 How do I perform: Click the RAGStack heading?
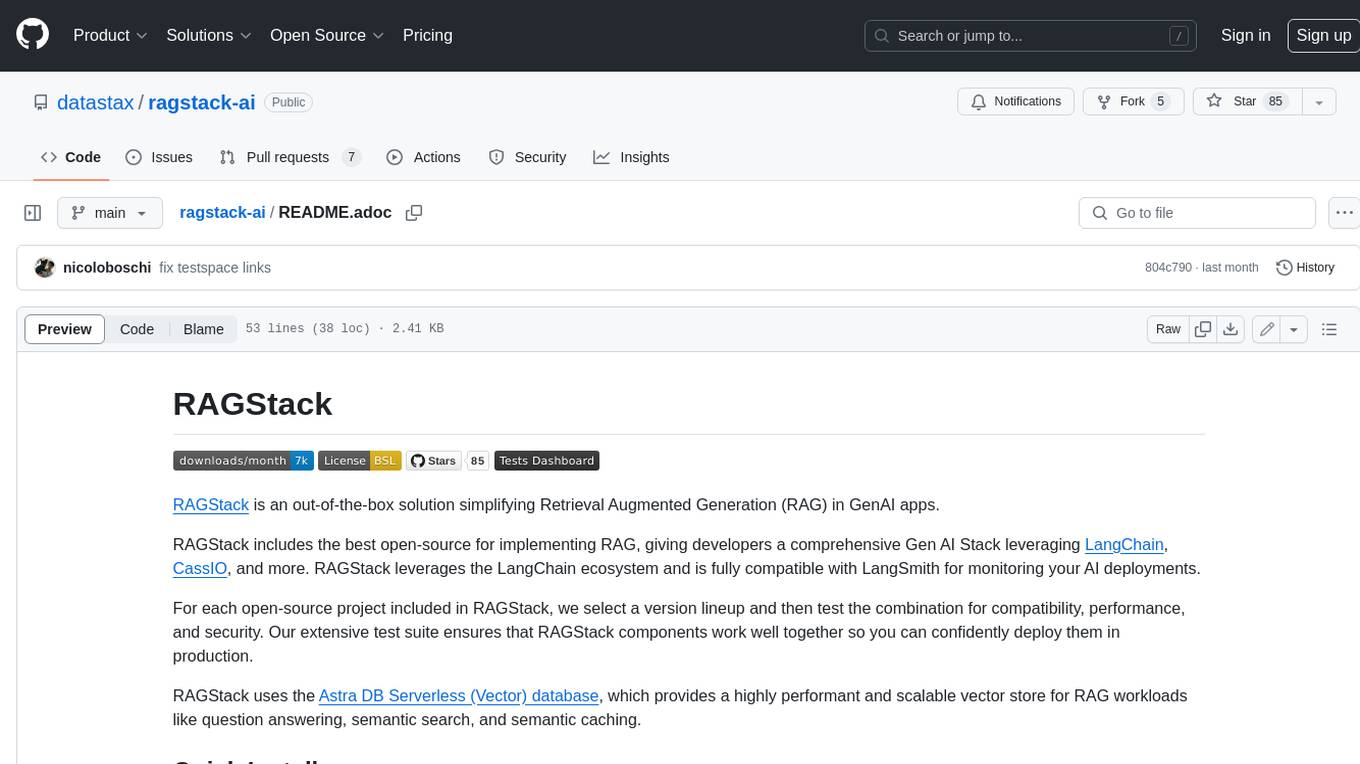pyautogui.click(x=252, y=404)
